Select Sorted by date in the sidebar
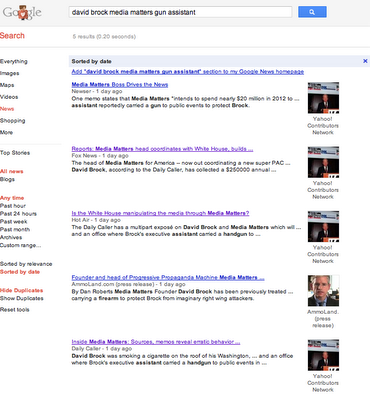The height and width of the screenshot is (400, 370). coord(20,272)
